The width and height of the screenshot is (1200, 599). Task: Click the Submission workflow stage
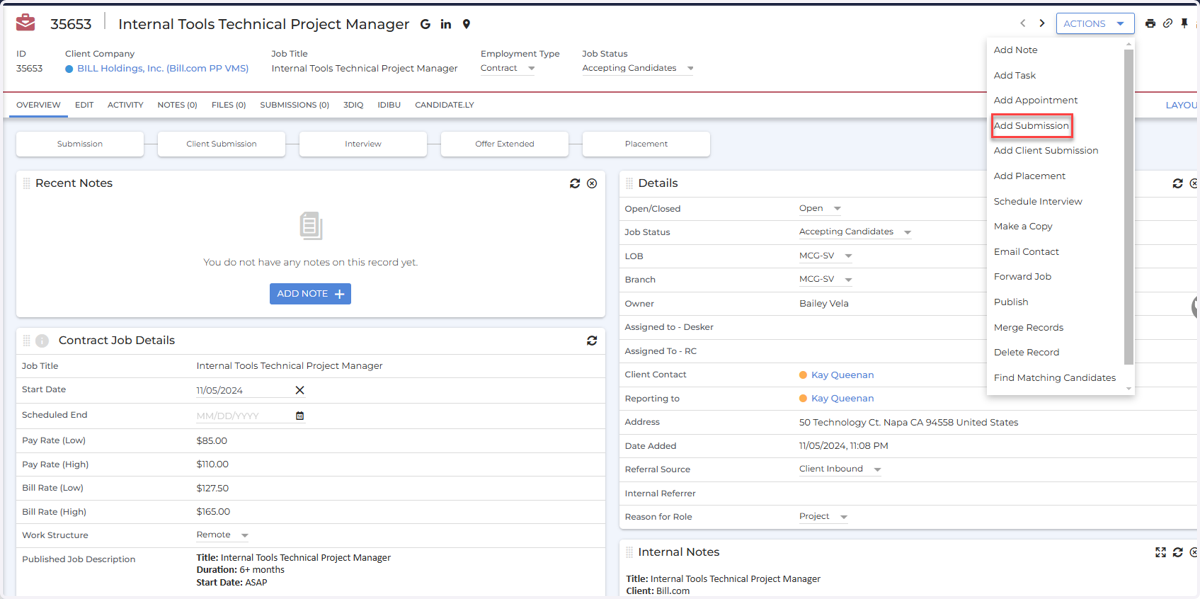(80, 144)
